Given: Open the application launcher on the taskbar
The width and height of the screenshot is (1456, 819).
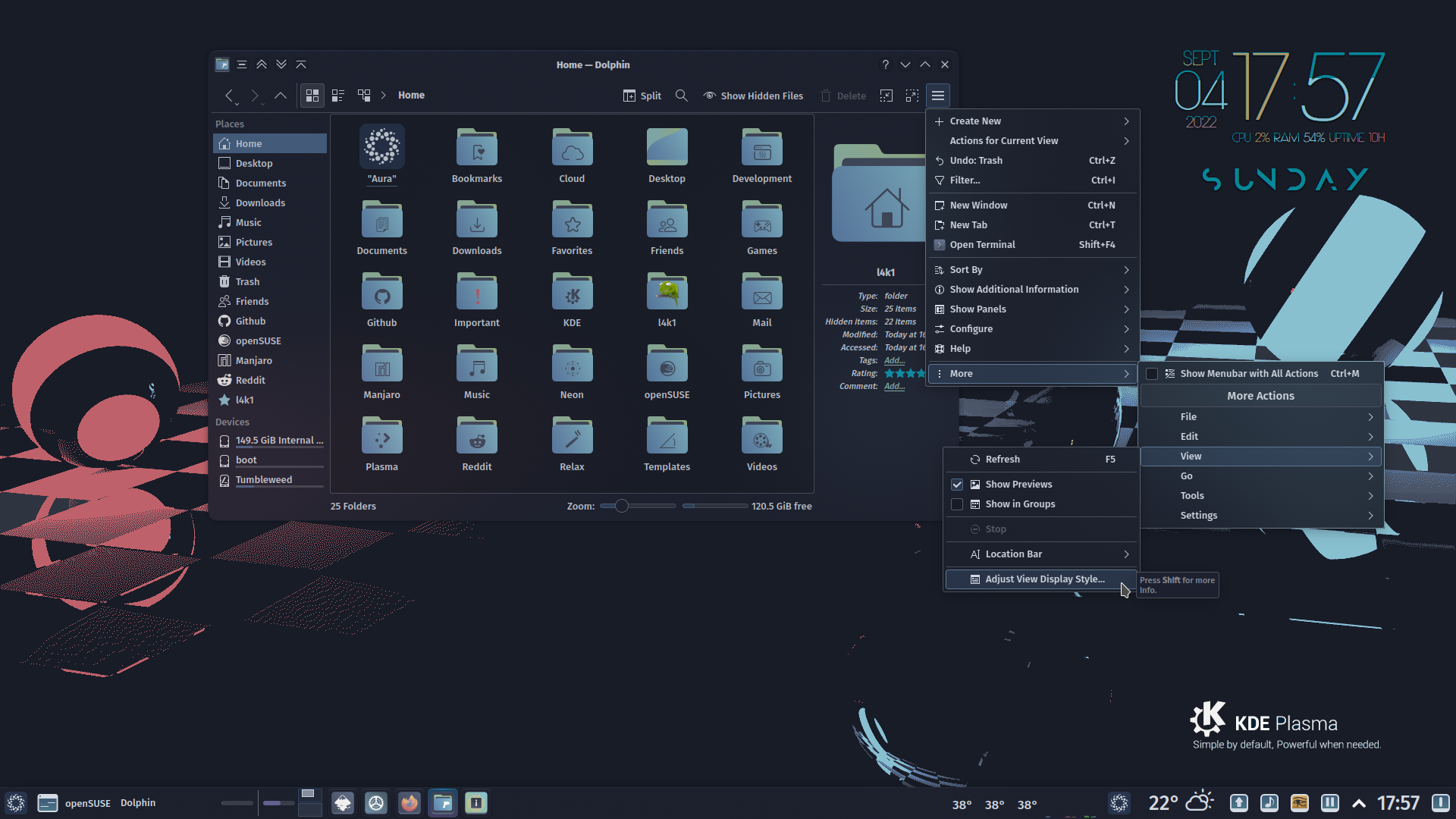Looking at the screenshot, I should coord(16,803).
